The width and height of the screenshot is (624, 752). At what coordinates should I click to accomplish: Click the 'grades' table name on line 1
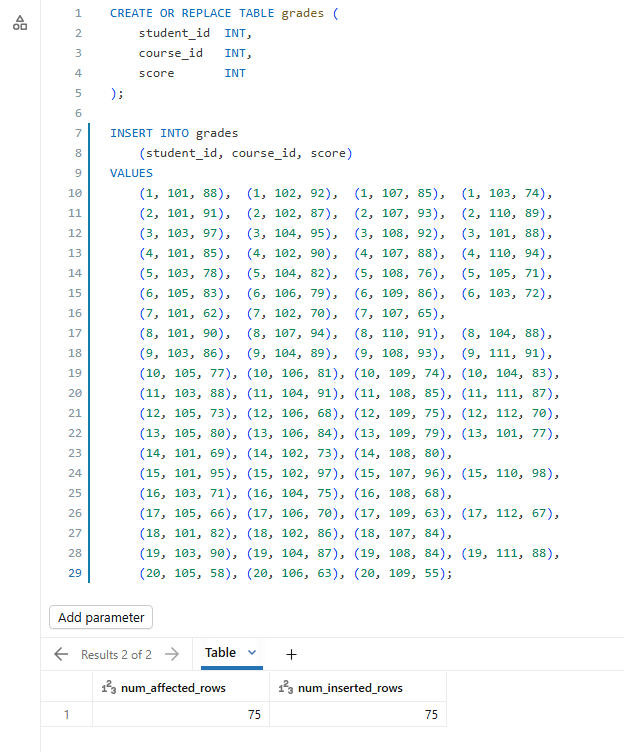pyautogui.click(x=303, y=13)
